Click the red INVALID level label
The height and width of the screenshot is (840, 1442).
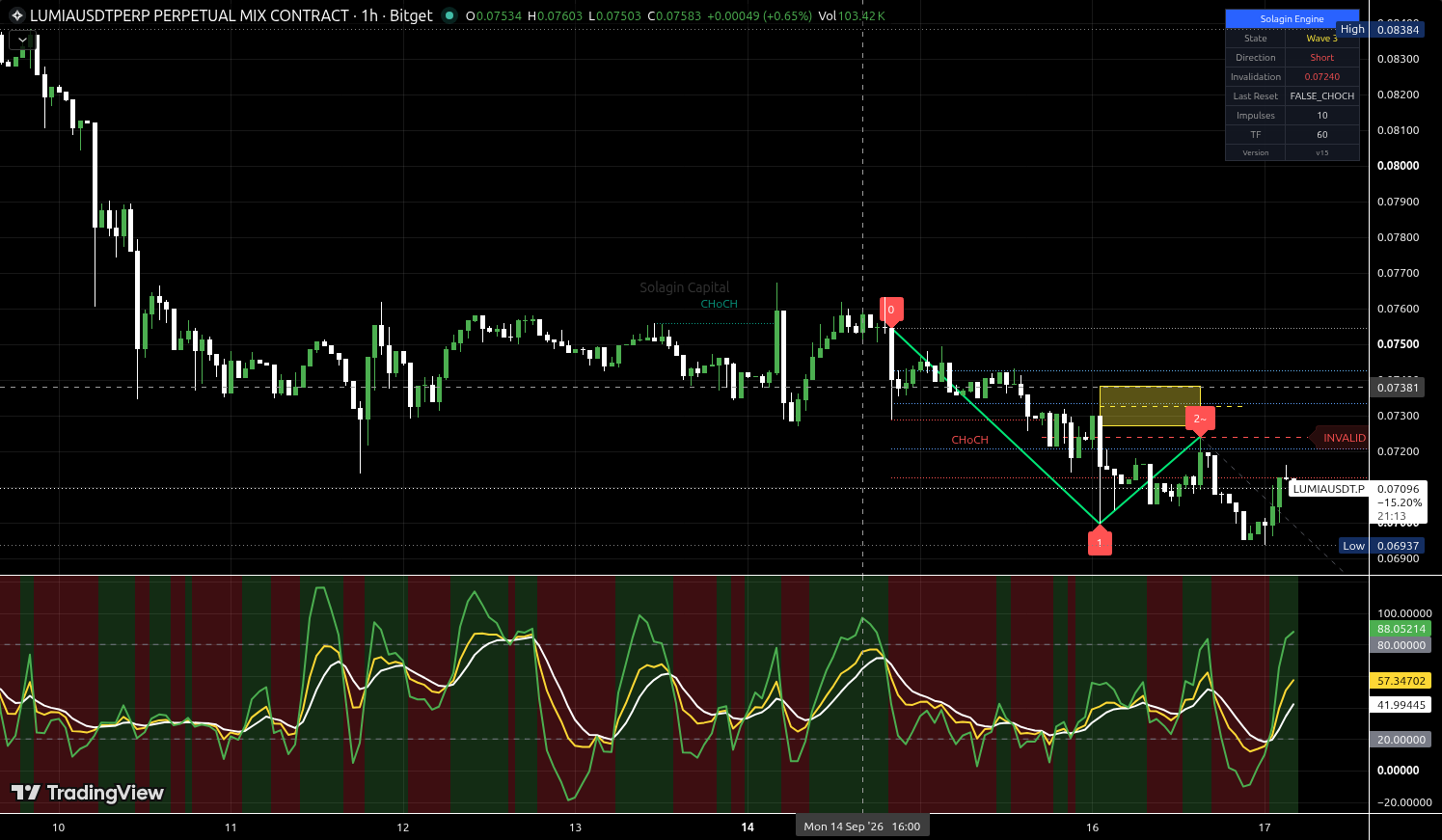point(1342,438)
